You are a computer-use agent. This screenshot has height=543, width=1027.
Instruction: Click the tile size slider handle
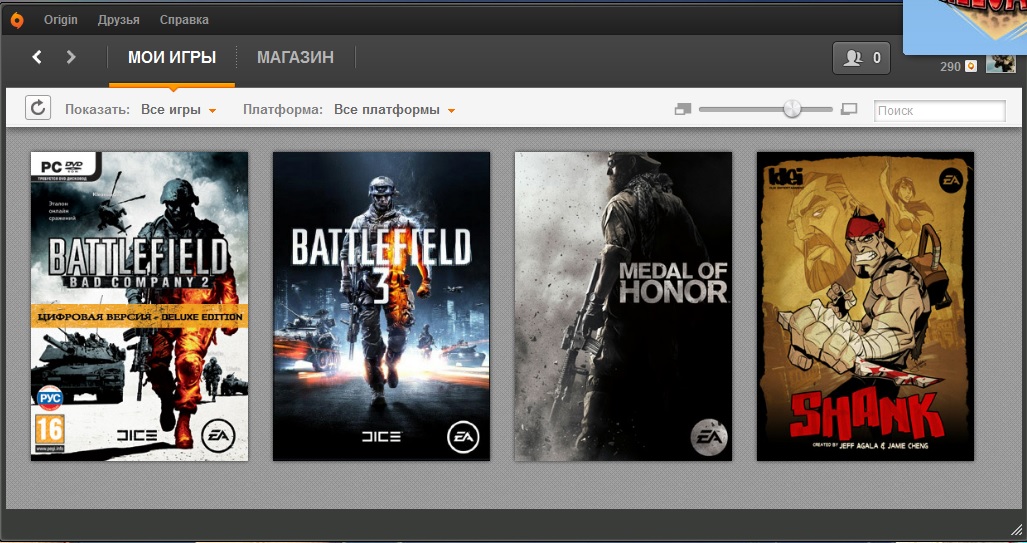[x=792, y=108]
